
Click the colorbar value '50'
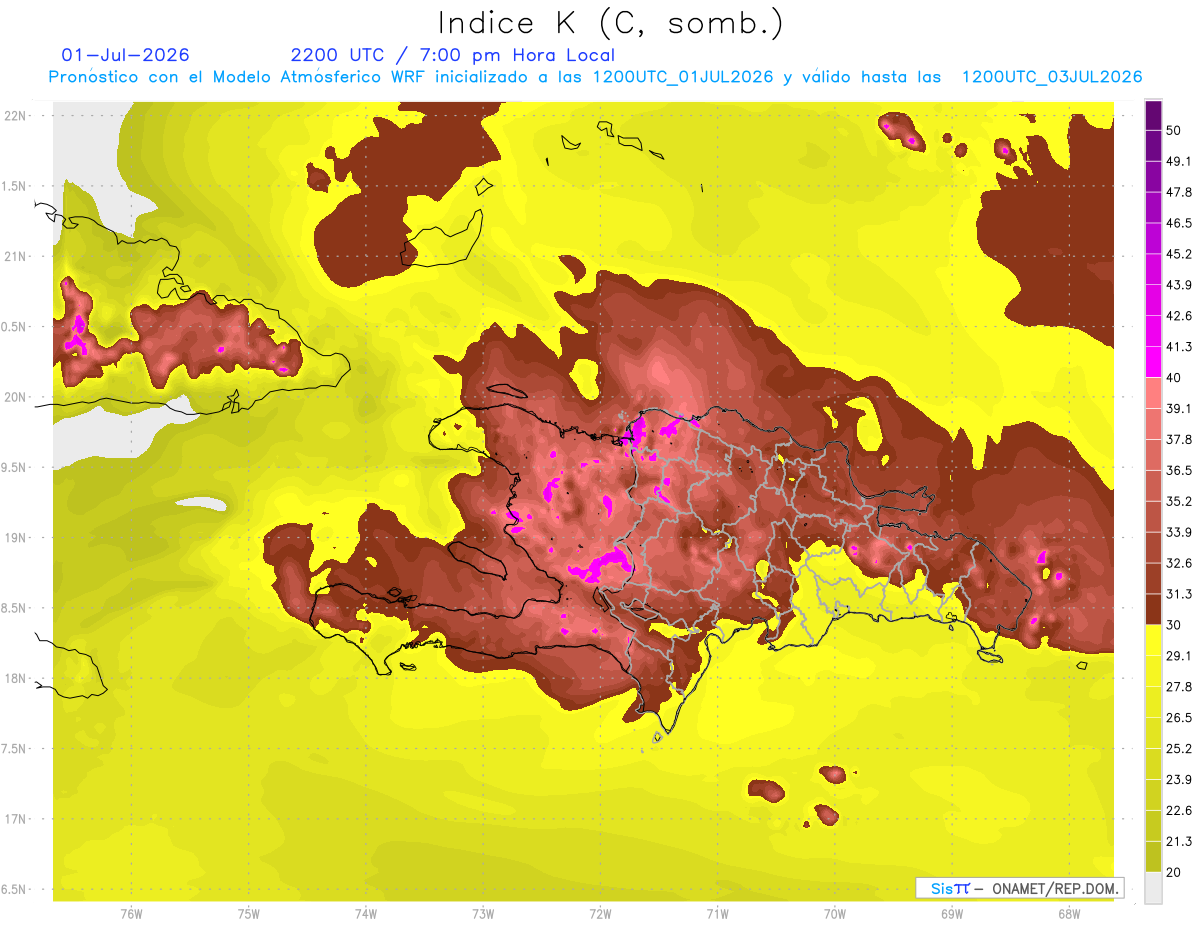pyautogui.click(x=1176, y=131)
